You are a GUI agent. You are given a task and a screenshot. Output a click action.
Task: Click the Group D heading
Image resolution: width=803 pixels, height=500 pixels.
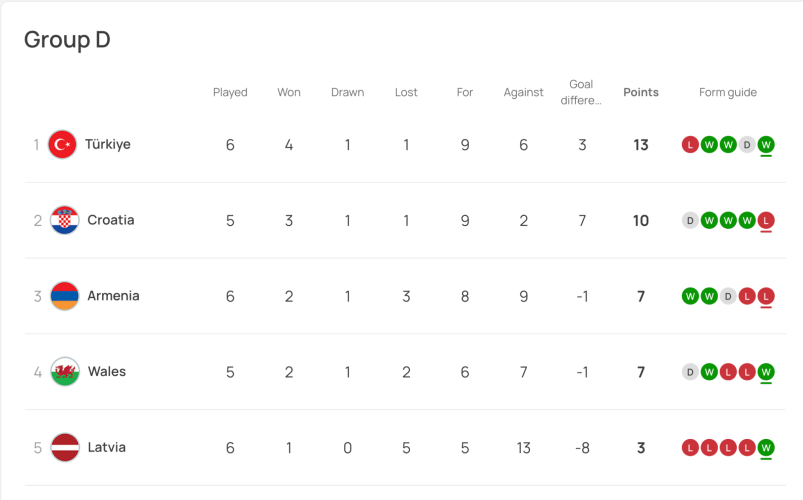click(x=67, y=40)
